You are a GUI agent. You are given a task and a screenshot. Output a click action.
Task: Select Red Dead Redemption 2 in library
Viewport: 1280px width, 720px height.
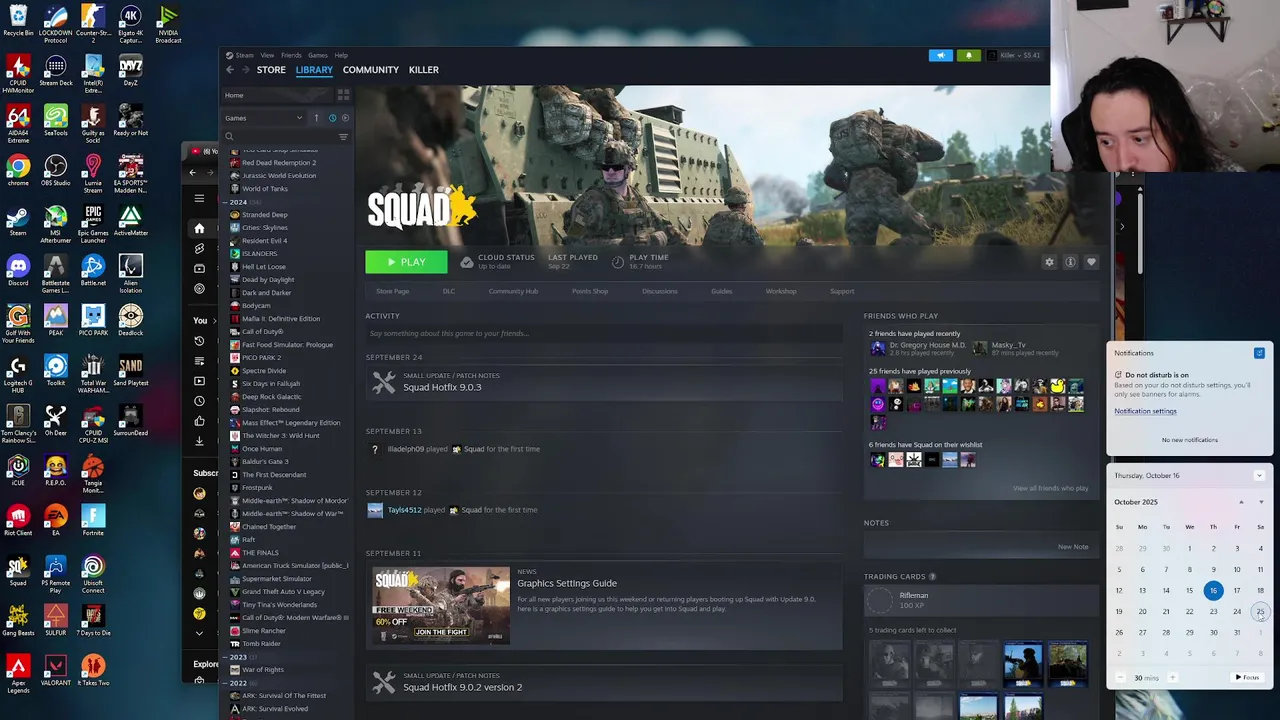278,163
